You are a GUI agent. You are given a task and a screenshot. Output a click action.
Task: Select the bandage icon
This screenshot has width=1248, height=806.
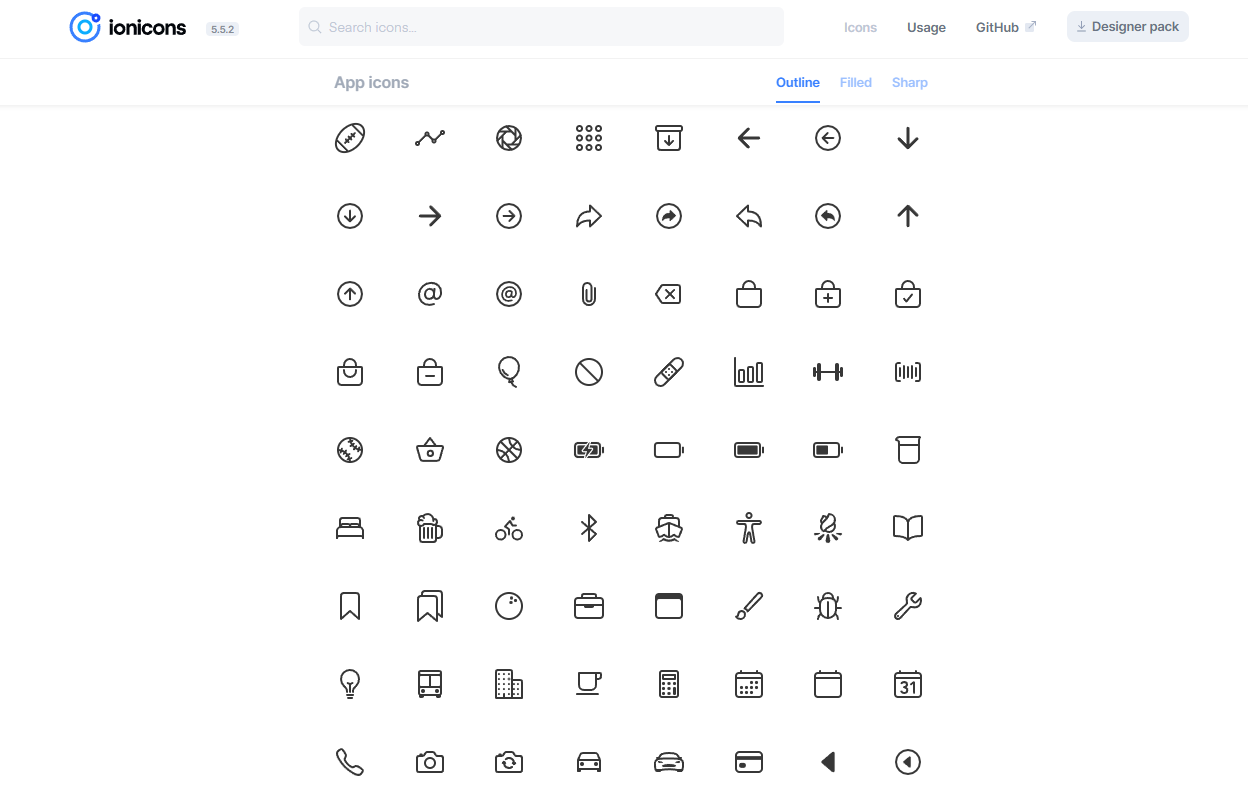669,372
